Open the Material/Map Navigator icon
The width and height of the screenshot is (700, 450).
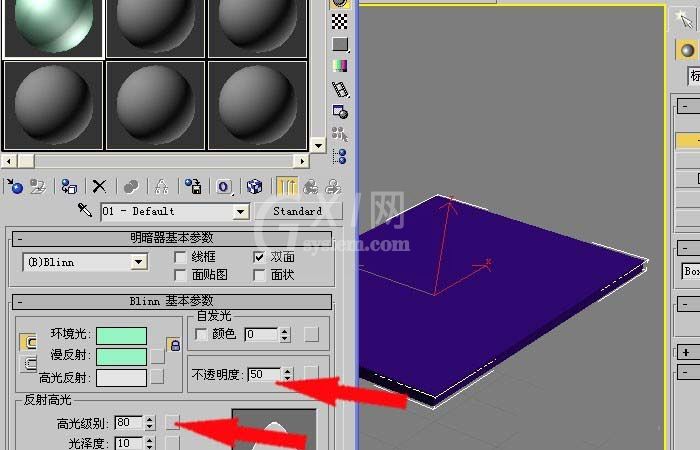339,157
